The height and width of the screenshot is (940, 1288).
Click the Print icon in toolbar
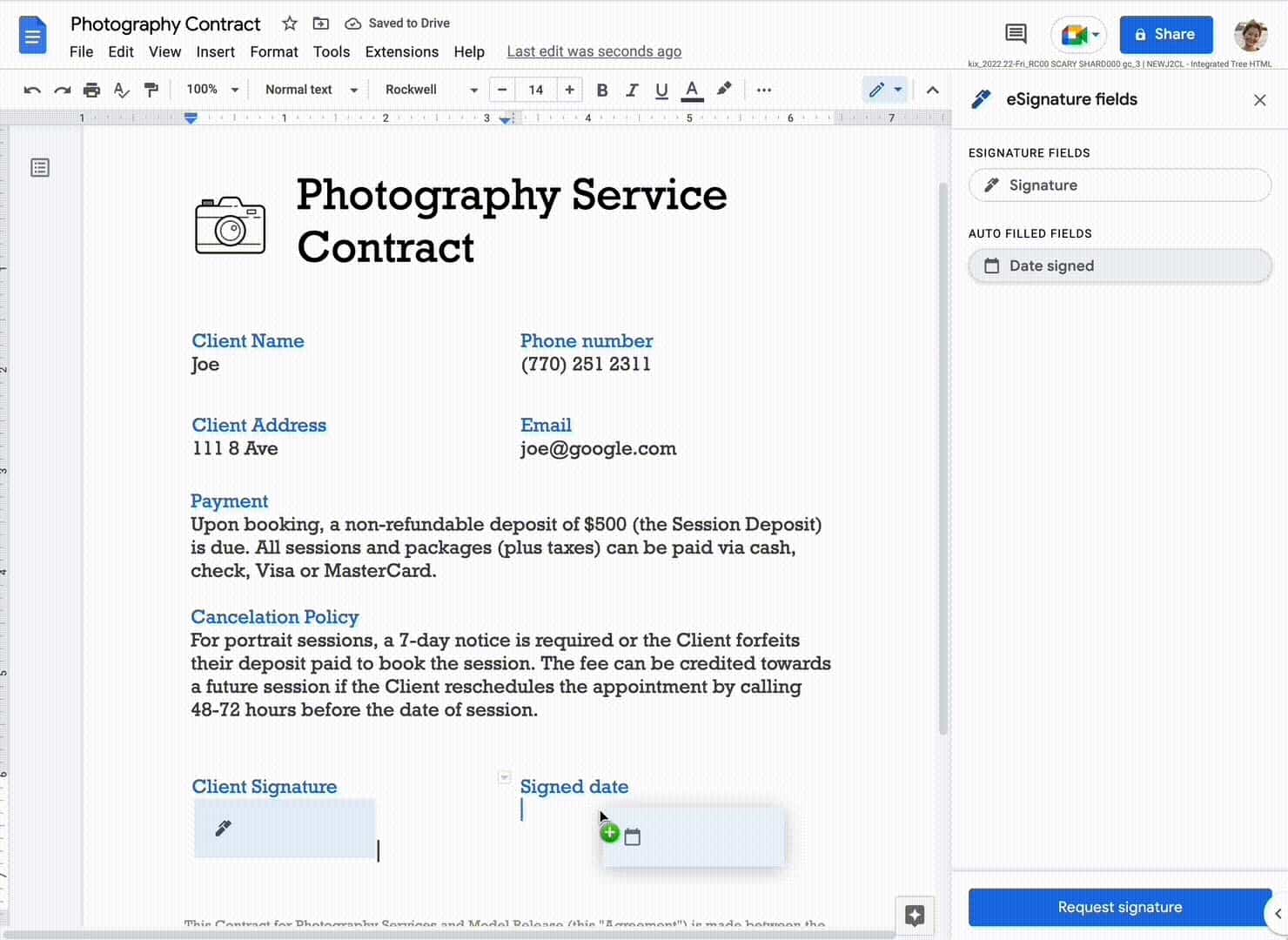point(91,90)
